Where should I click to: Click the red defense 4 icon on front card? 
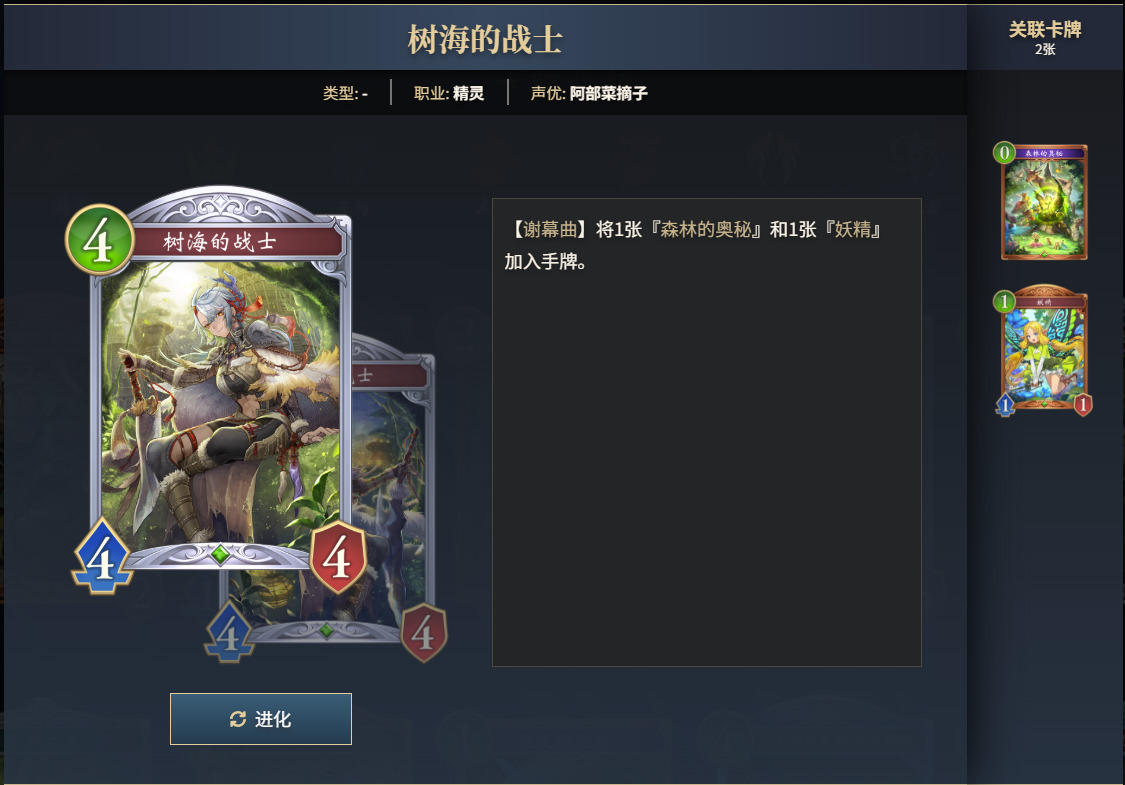tap(338, 557)
